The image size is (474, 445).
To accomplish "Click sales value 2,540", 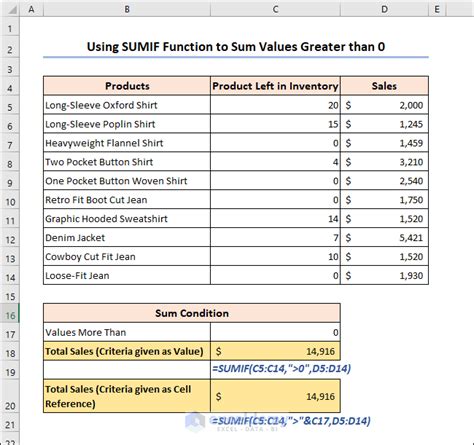I will coord(384,181).
